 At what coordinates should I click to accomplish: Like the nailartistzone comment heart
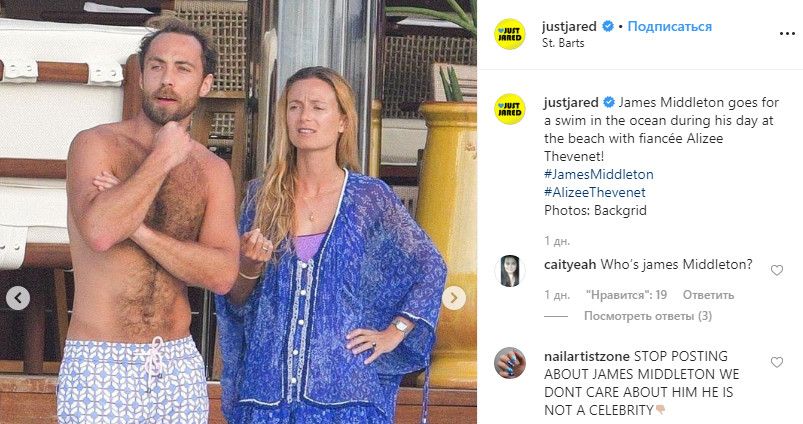click(x=777, y=362)
